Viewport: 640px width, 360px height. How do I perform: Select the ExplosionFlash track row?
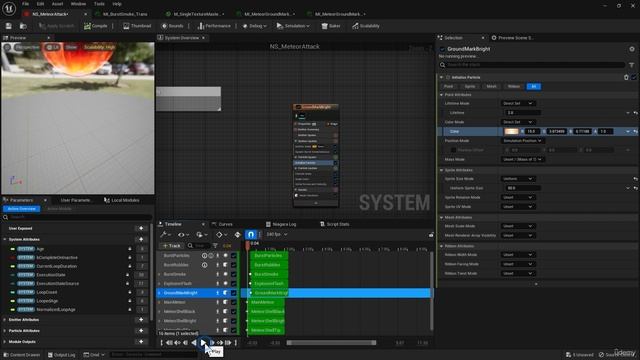tap(198, 283)
